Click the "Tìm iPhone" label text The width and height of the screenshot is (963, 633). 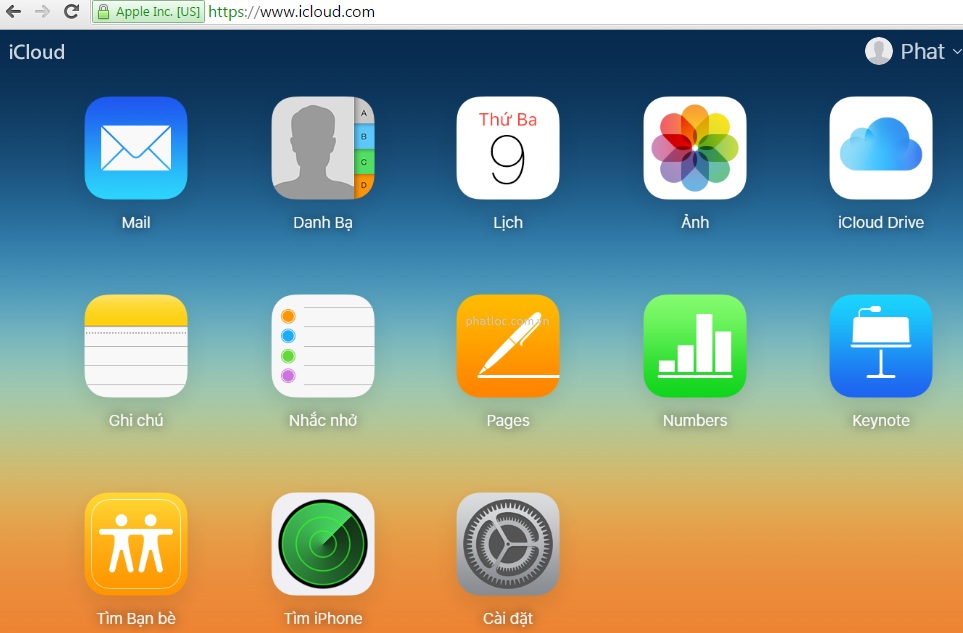click(x=323, y=618)
